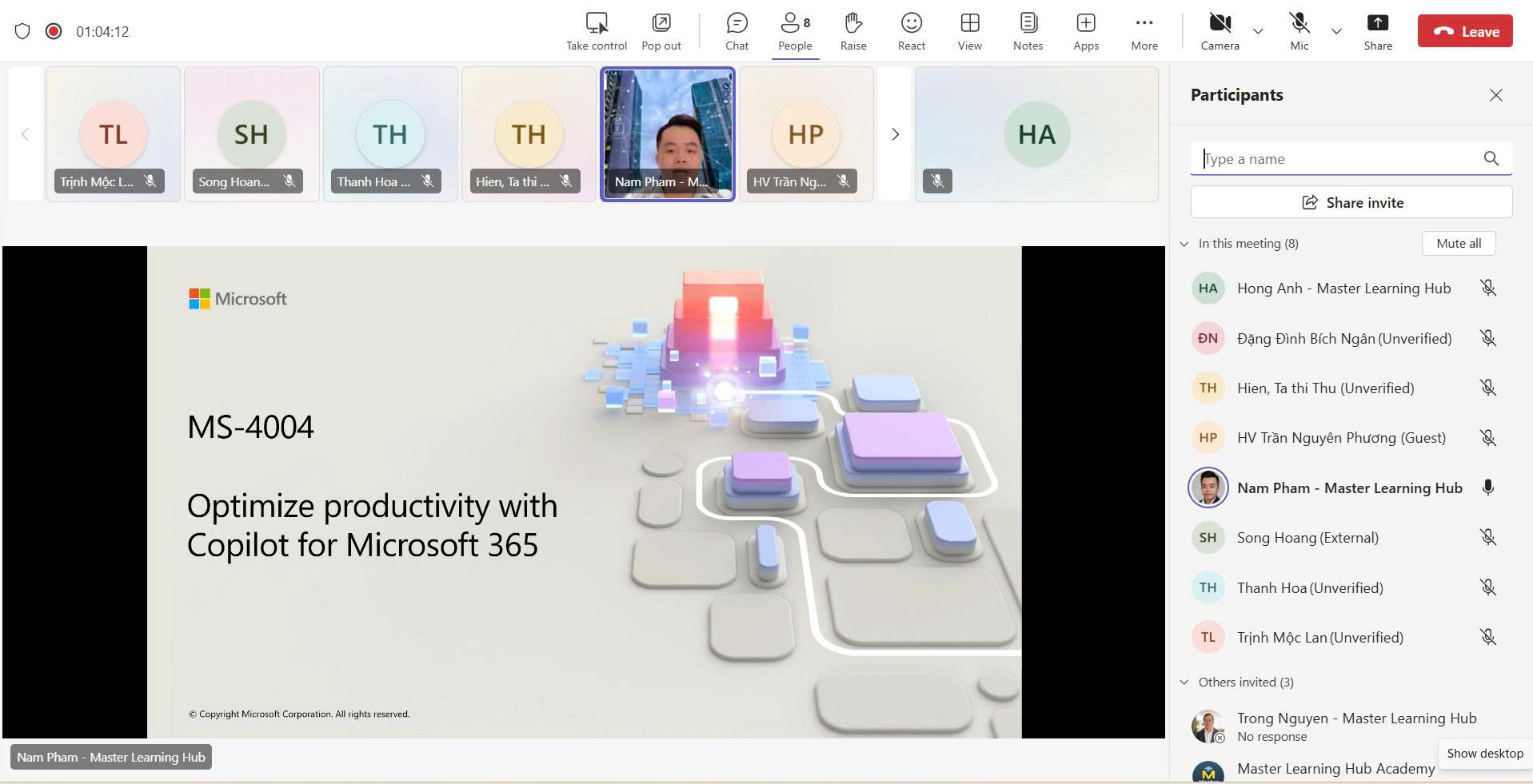Select Hong Anh in participants list

point(1343,289)
